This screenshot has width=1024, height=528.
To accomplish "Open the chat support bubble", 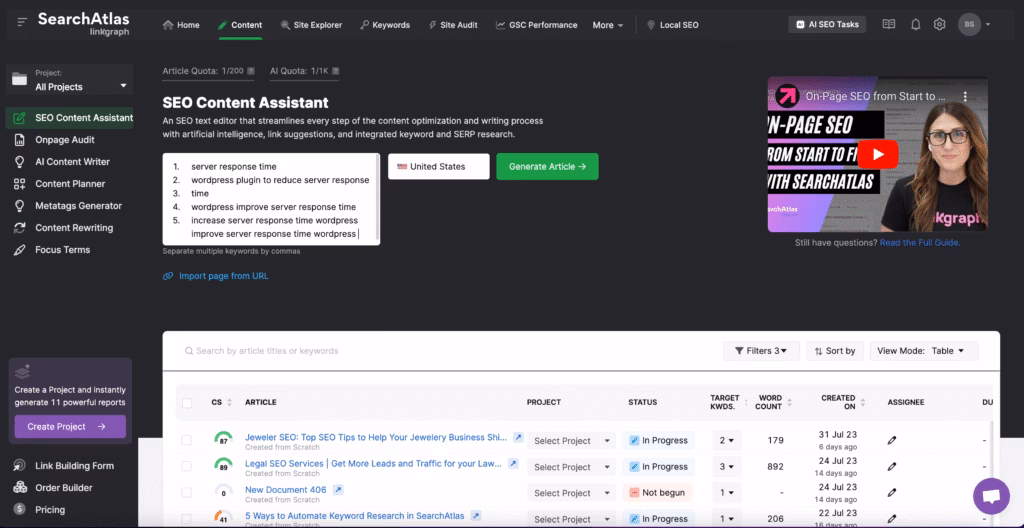I will [991, 496].
